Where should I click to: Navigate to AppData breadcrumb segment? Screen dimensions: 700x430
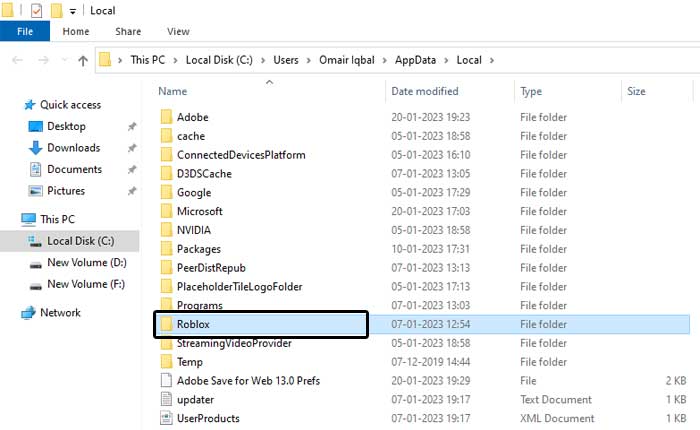[415, 60]
